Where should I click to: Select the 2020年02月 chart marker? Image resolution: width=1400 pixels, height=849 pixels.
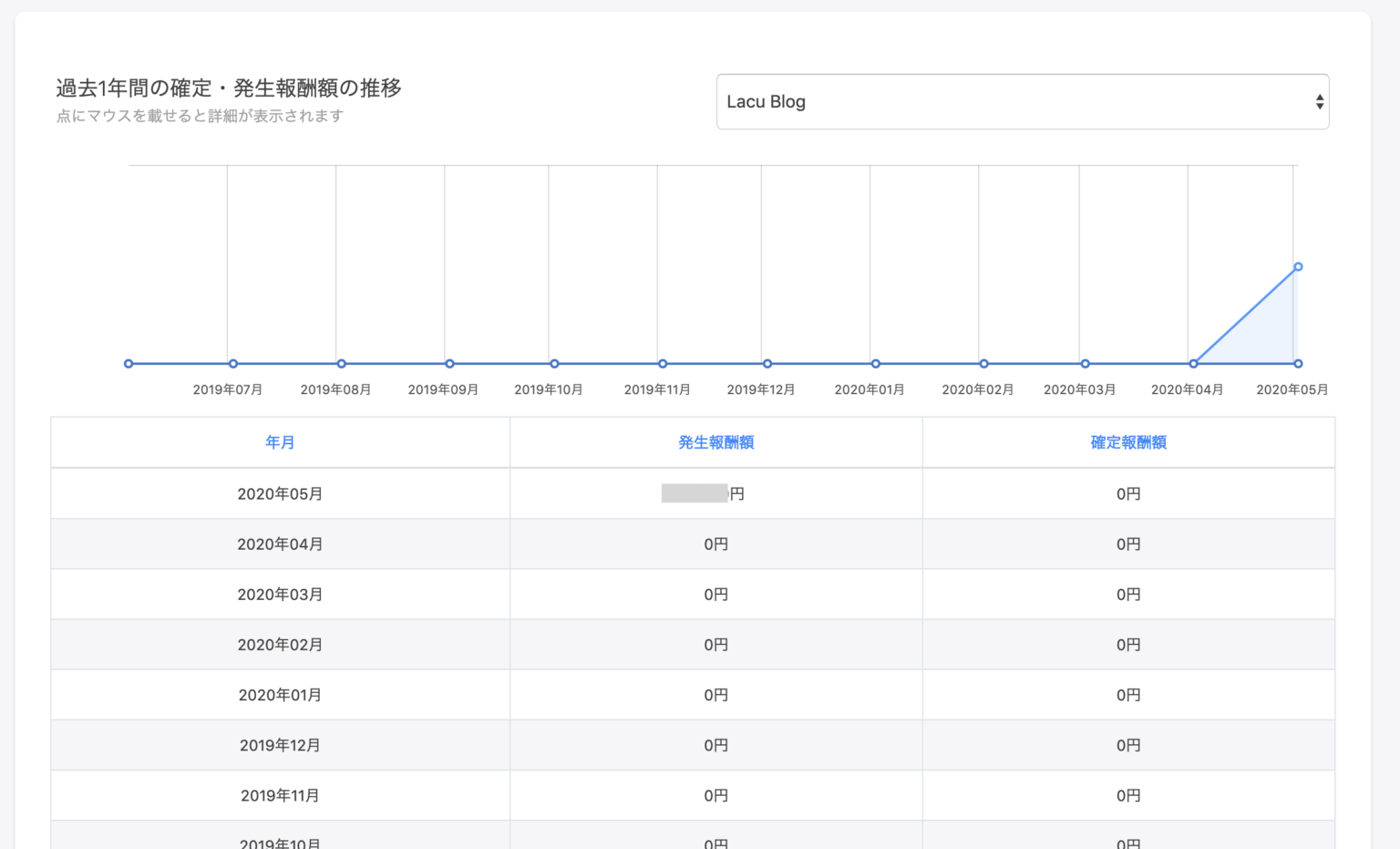coord(983,363)
